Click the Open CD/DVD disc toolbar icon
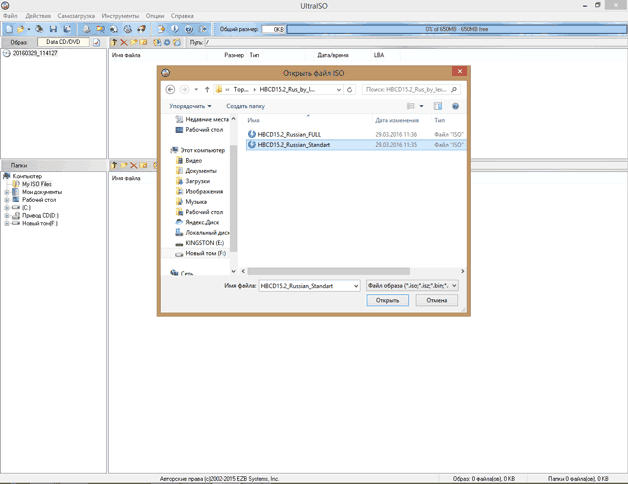The image size is (628, 484). pos(39,29)
